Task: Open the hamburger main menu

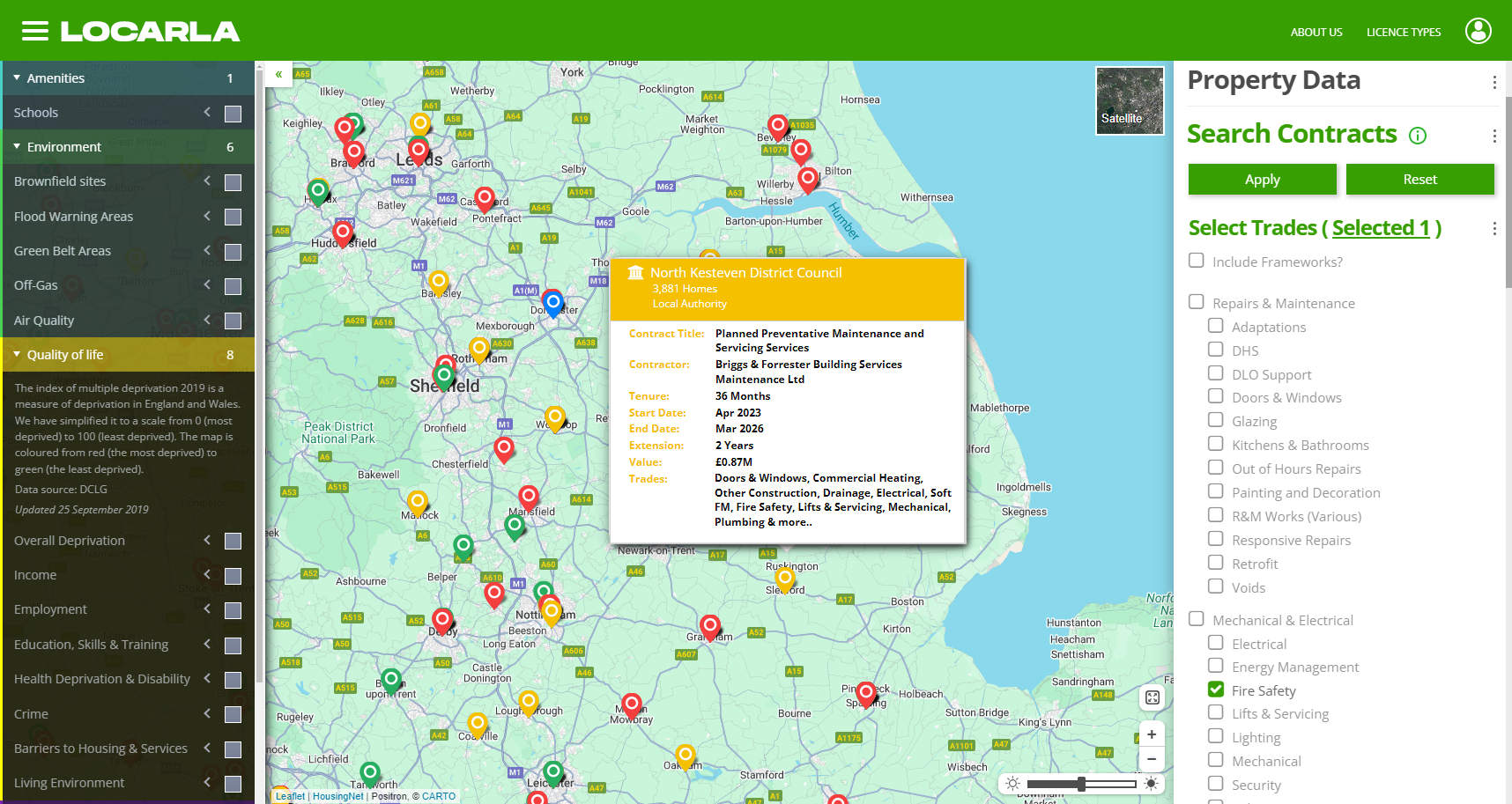Action: (35, 32)
